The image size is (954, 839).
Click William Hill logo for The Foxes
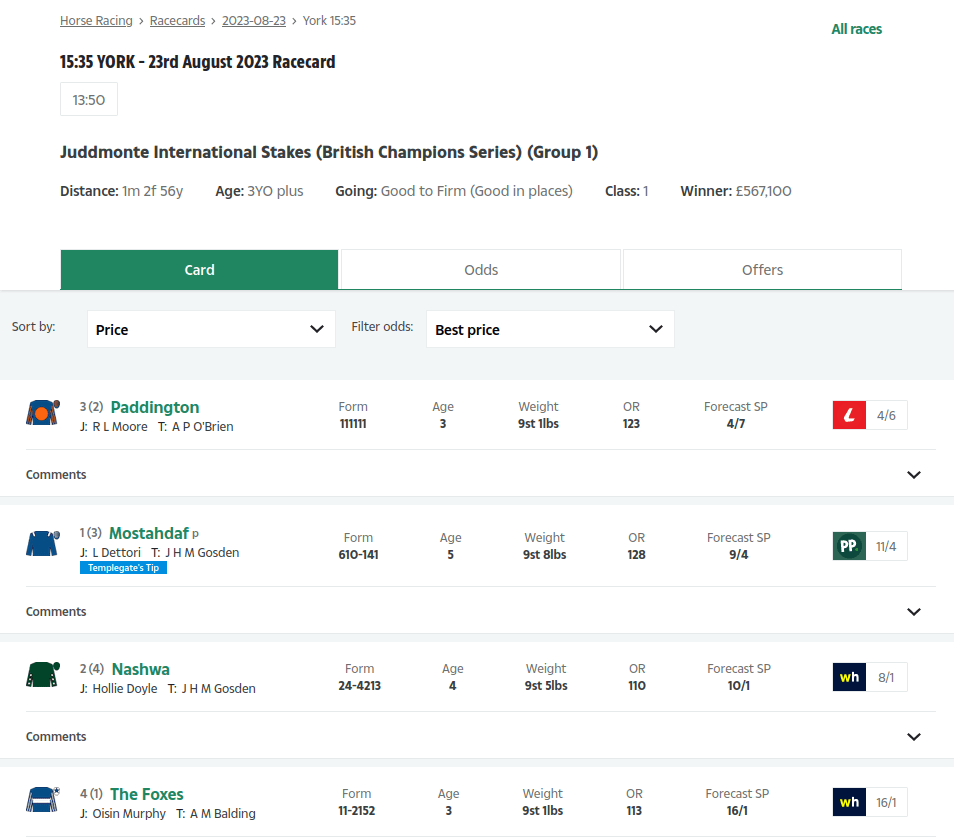pos(849,802)
